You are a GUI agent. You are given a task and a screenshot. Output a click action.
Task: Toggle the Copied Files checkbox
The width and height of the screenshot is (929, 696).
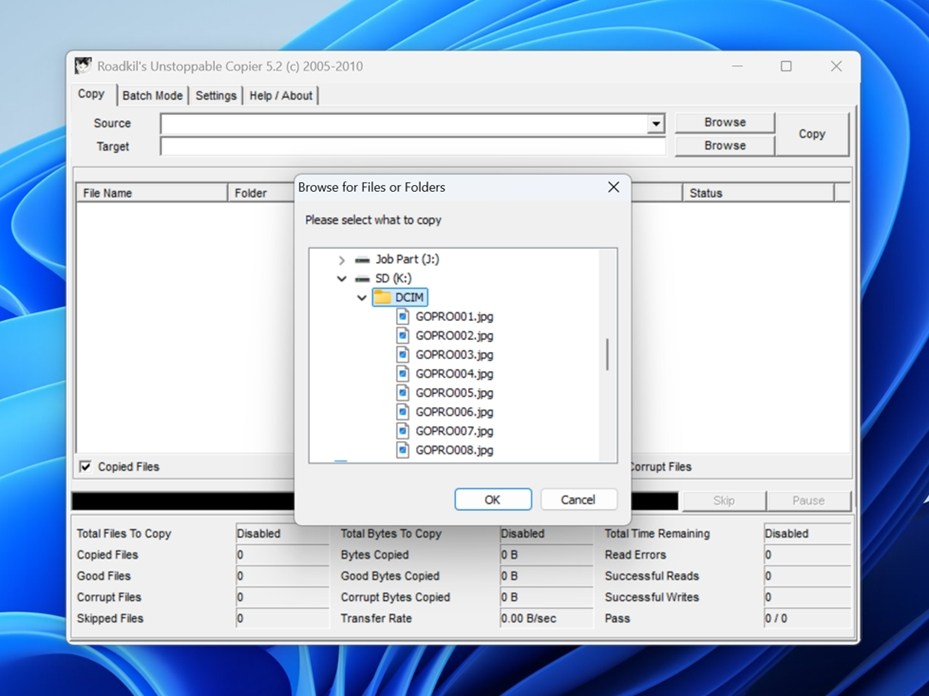(85, 467)
